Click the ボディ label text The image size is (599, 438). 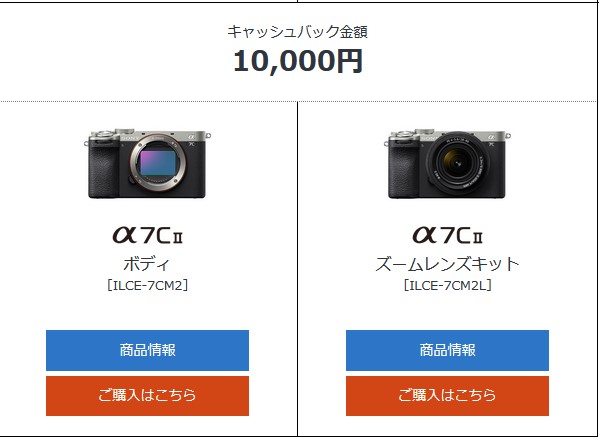click(147, 264)
